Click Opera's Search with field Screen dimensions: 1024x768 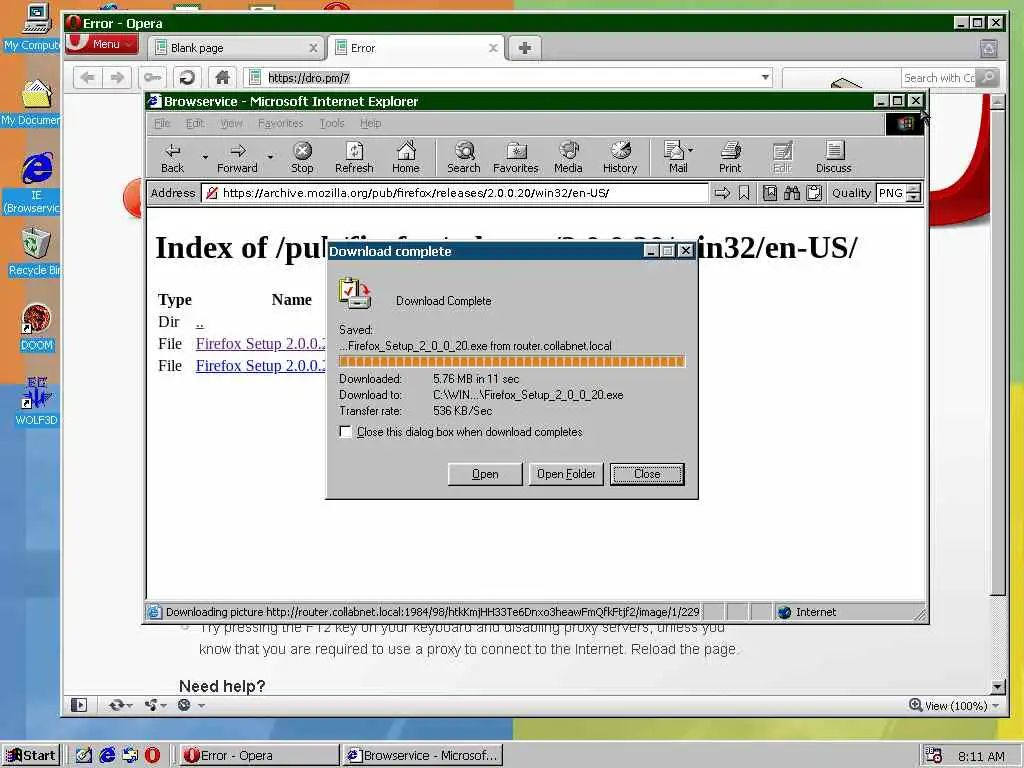938,78
